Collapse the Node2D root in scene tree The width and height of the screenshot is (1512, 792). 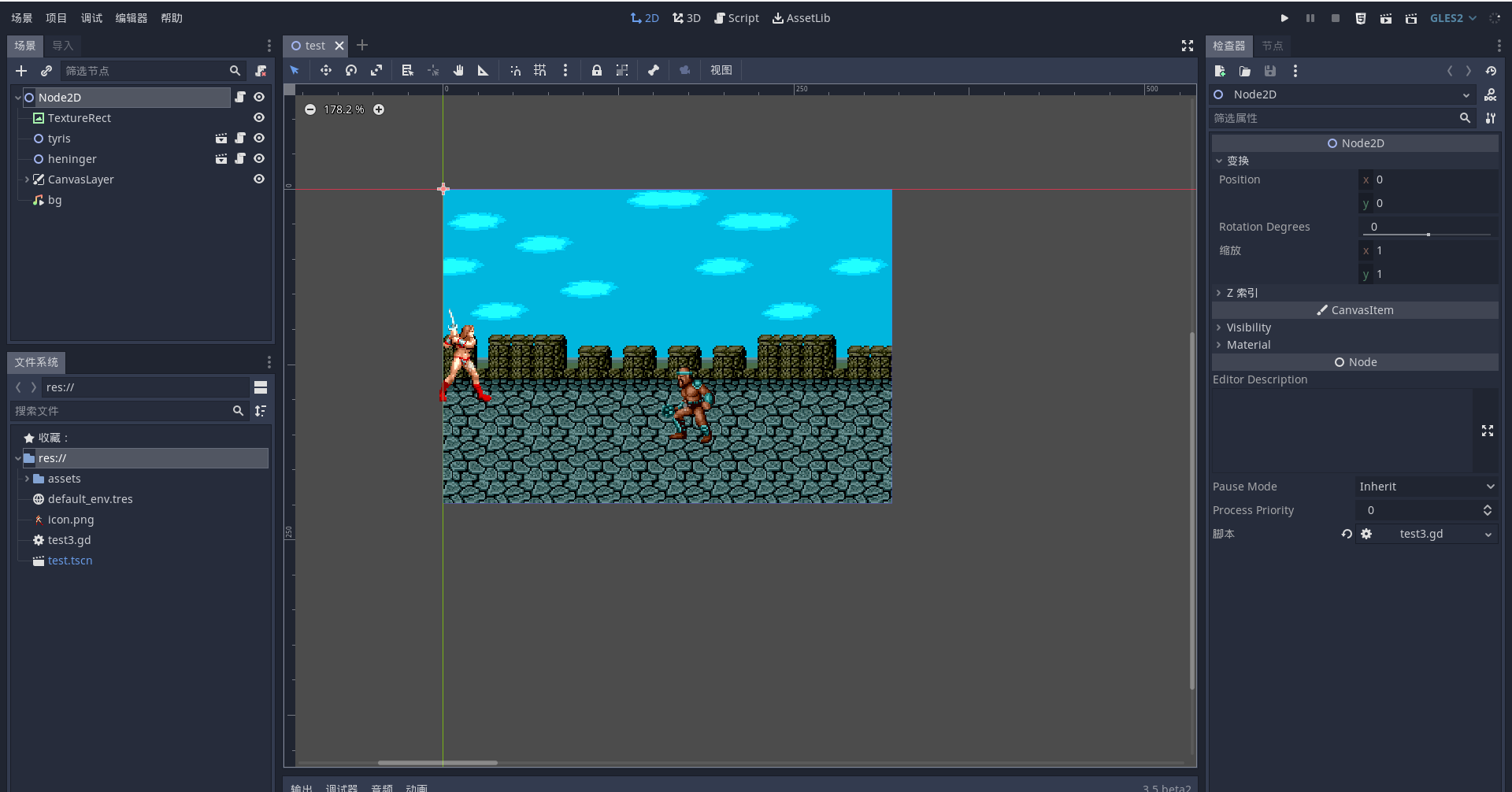(18, 98)
